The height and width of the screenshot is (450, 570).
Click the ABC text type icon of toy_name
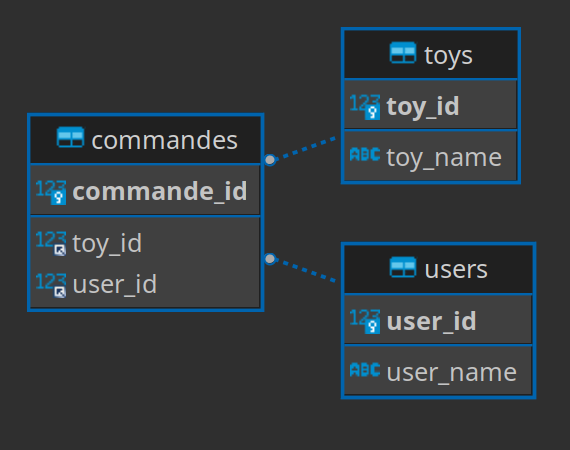click(x=365, y=154)
